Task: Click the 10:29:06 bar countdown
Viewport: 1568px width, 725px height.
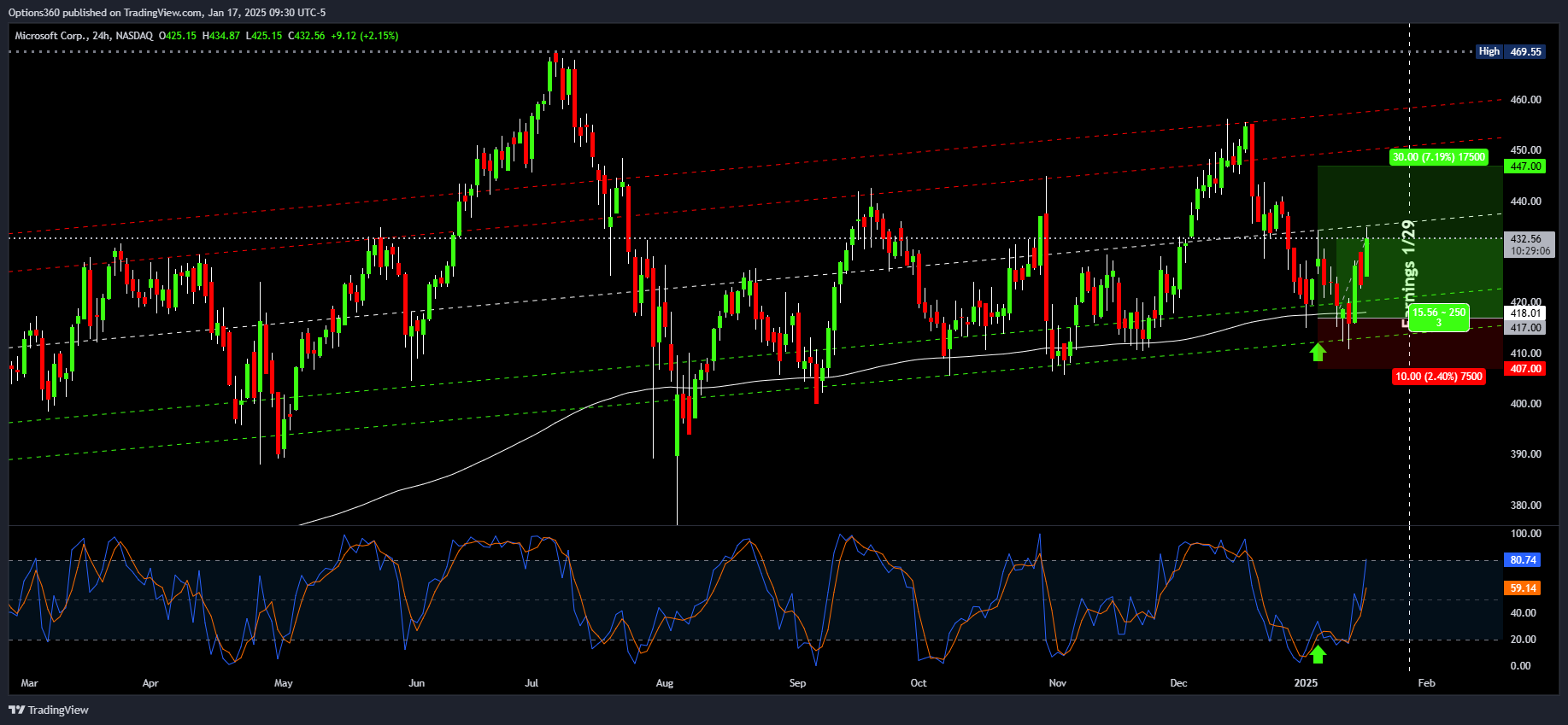Action: (x=1530, y=251)
